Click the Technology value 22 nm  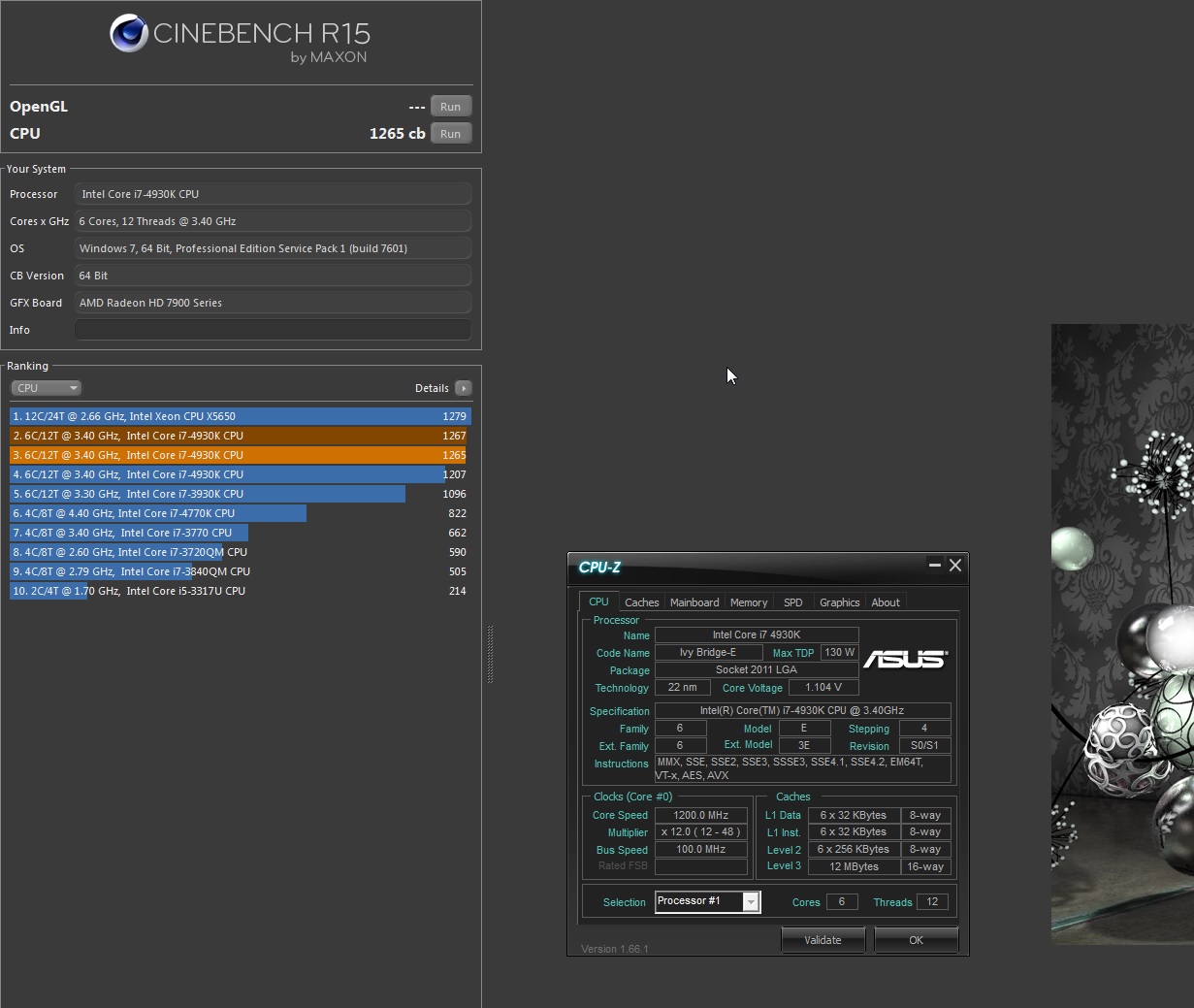click(x=682, y=688)
